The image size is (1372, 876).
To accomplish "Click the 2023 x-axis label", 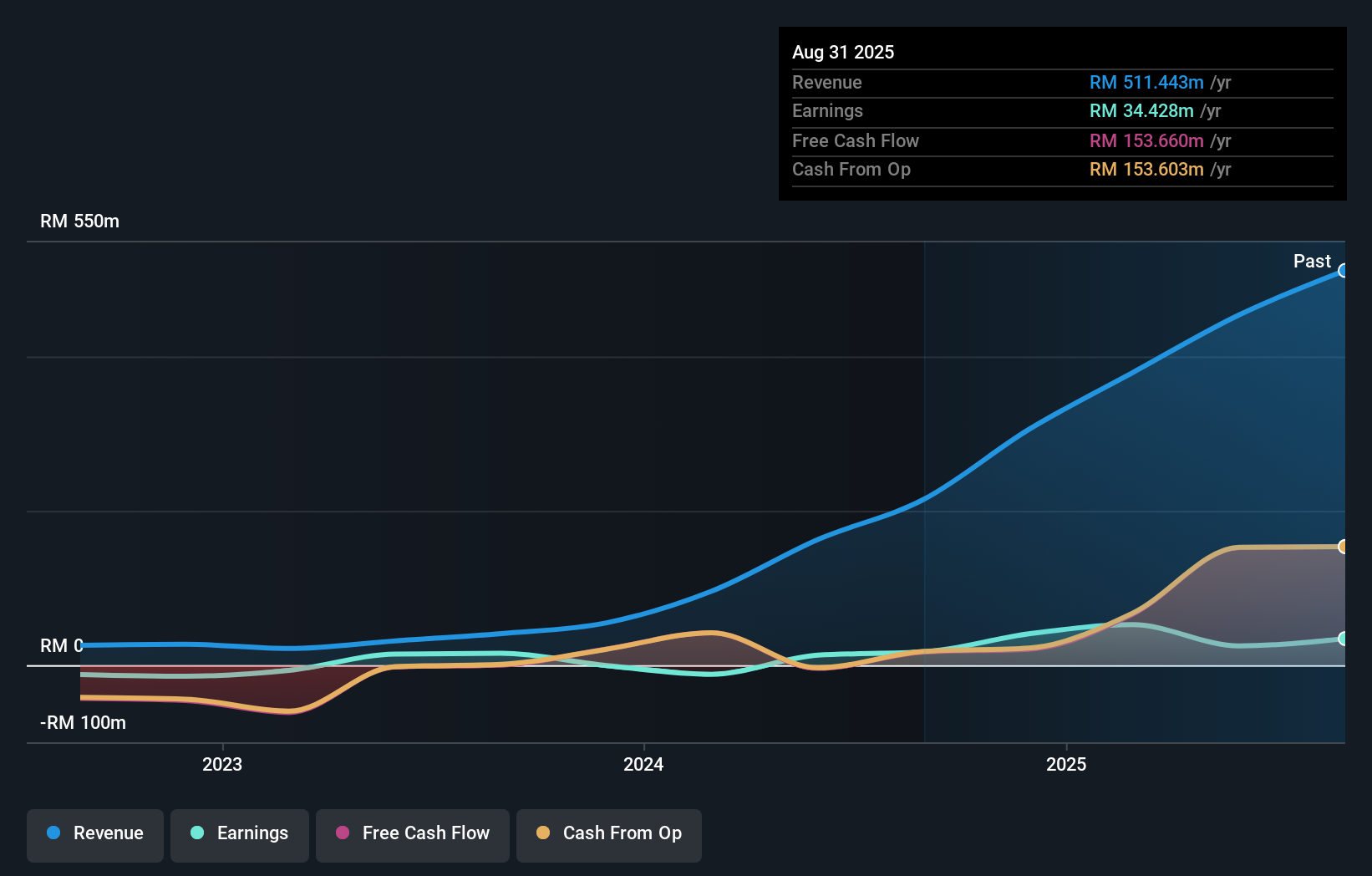I will (x=222, y=764).
